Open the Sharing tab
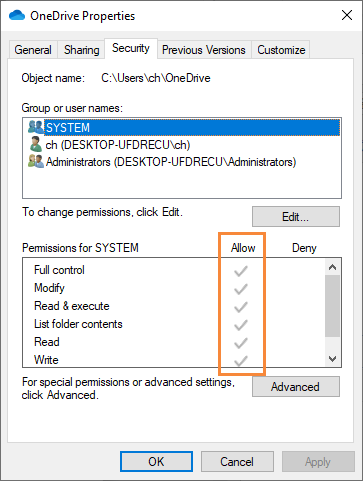The image size is (363, 481). [82, 50]
